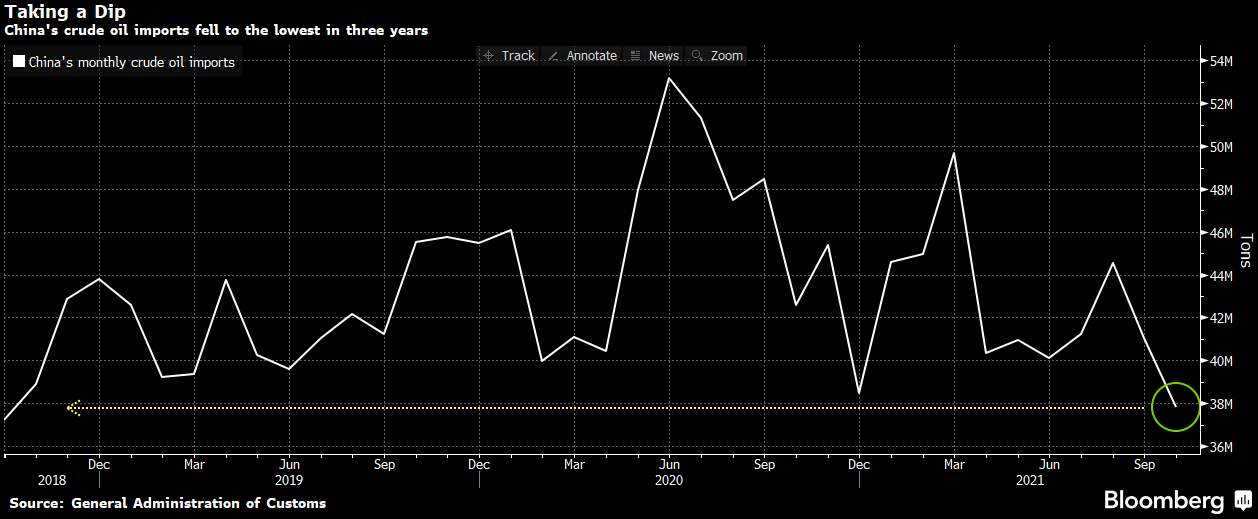Select legend label China's monthly crude oil imports
The width and height of the screenshot is (1258, 519).
(x=132, y=63)
